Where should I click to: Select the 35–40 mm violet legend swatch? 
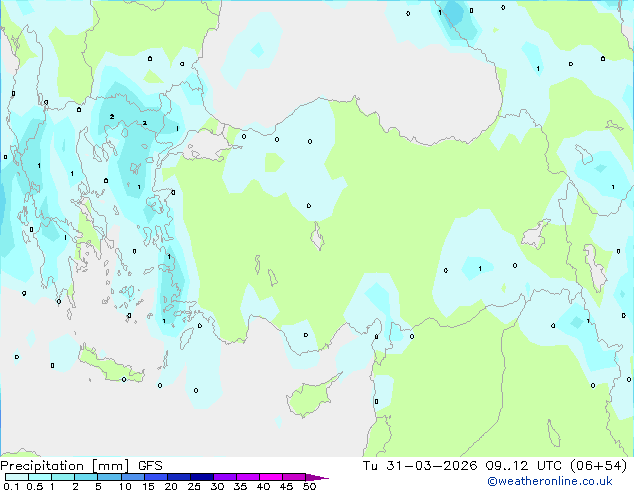(248, 477)
